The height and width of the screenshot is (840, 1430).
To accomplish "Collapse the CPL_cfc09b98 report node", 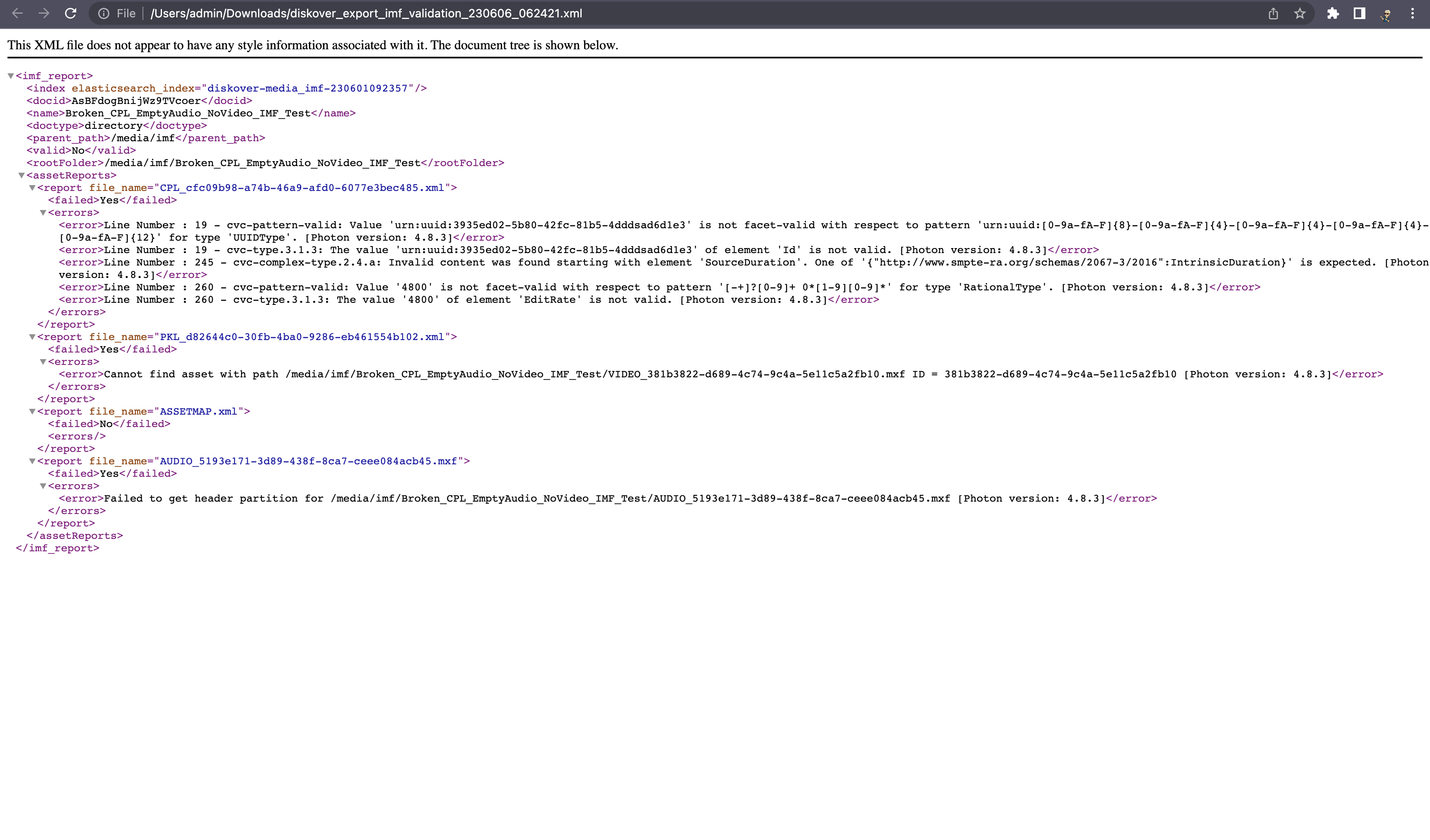I will coord(32,188).
